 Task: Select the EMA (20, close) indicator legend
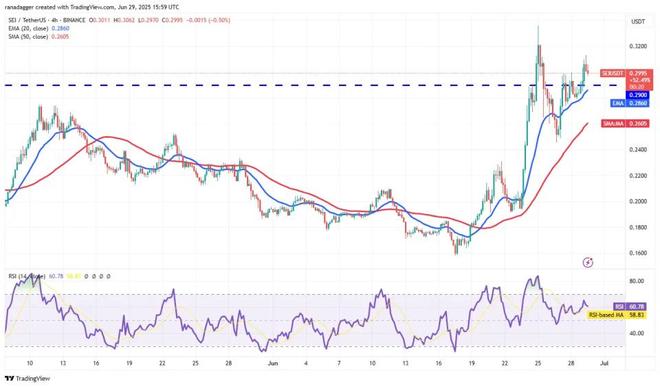coord(39,28)
